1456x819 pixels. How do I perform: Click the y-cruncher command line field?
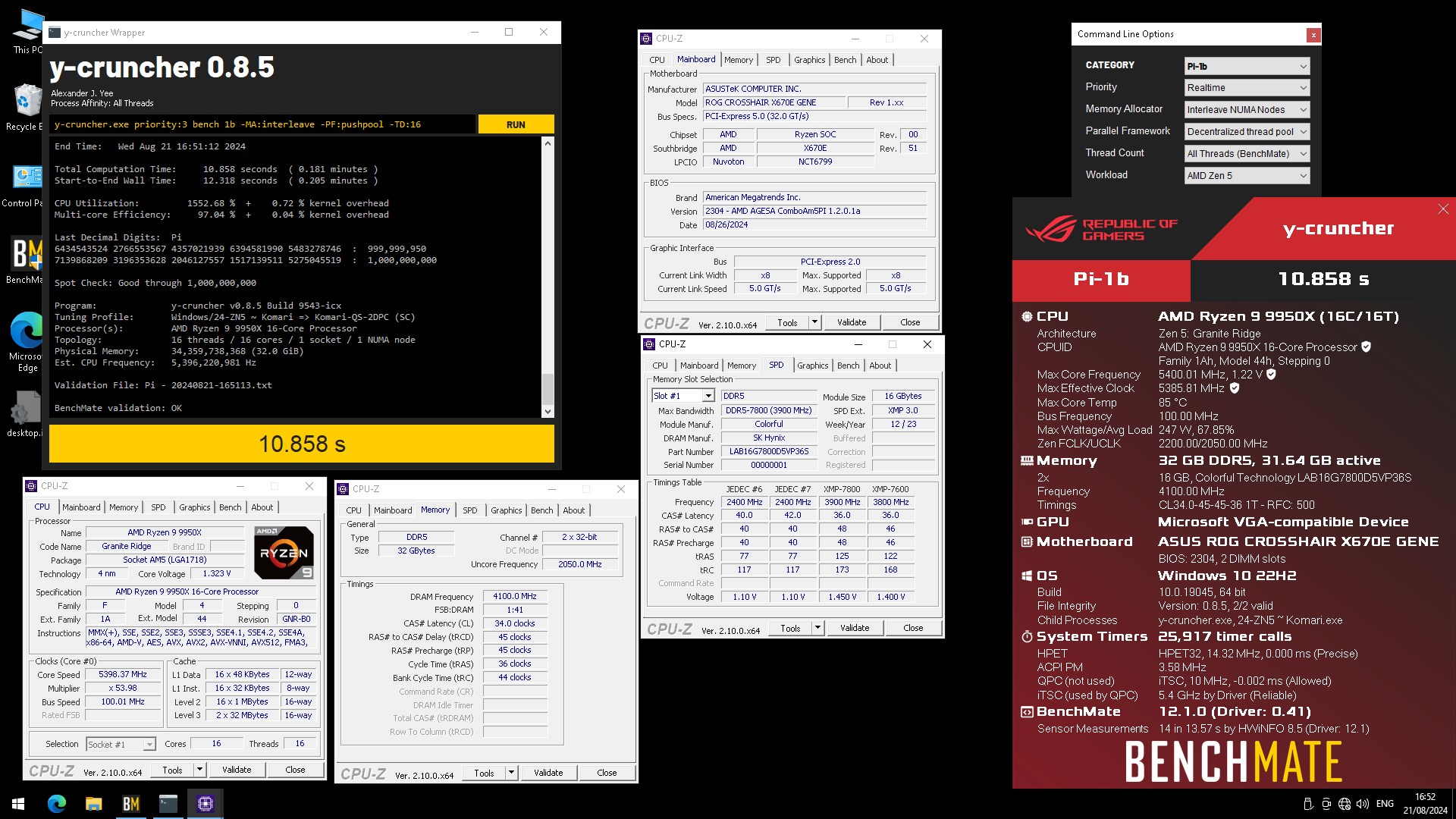[x=263, y=124]
